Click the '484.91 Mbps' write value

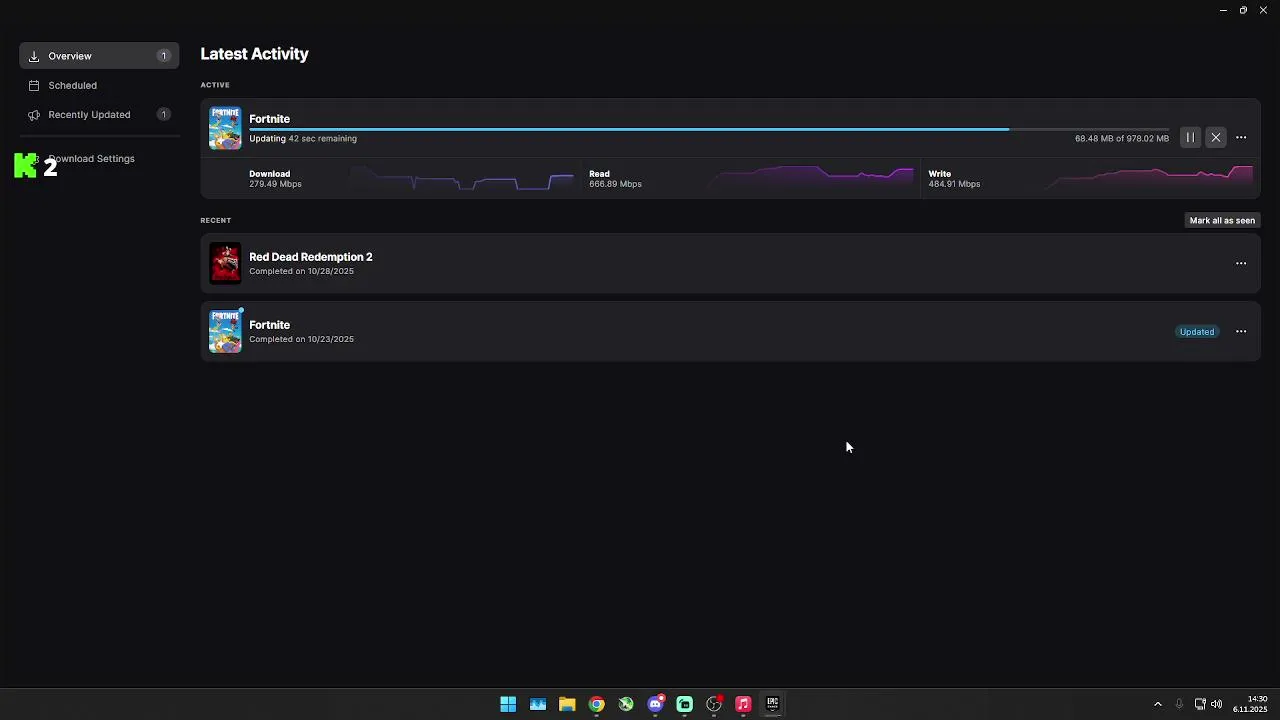point(954,184)
